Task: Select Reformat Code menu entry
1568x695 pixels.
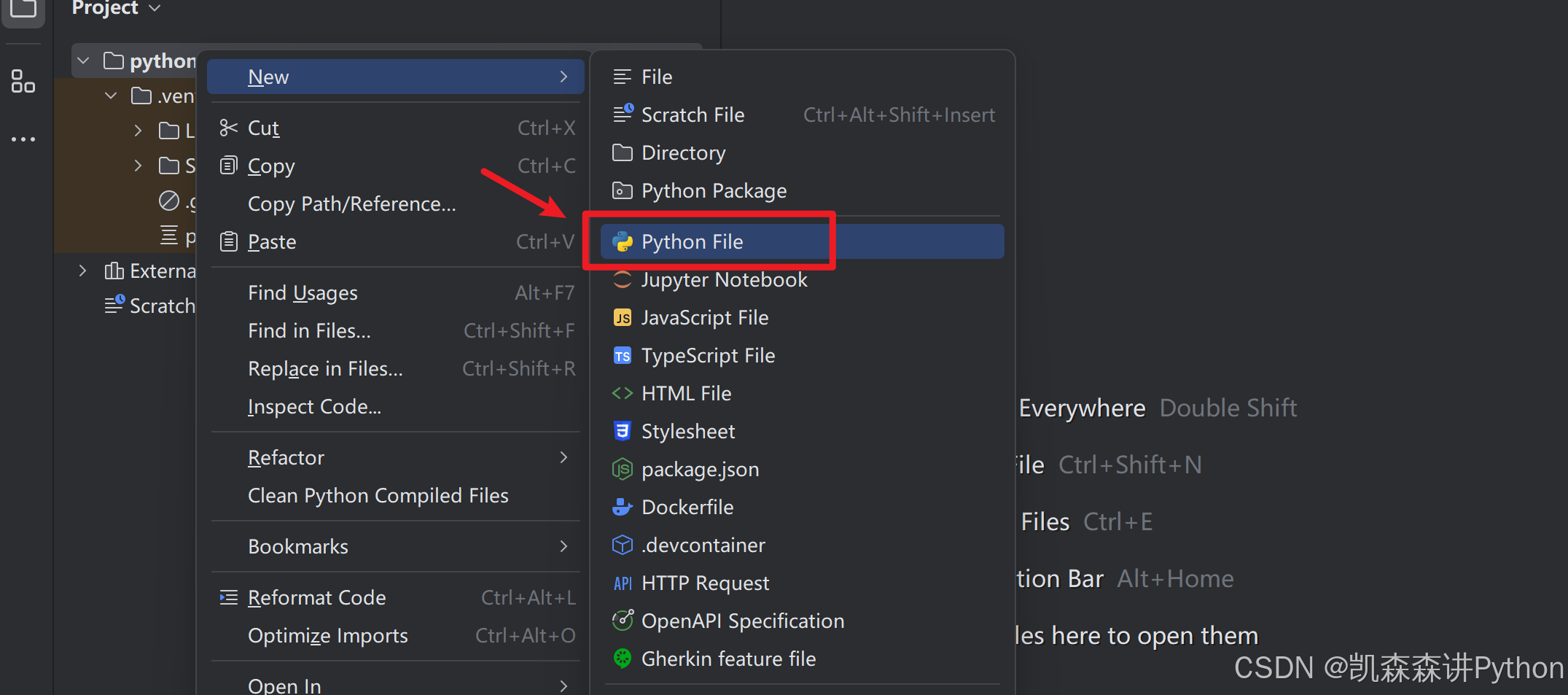Action: click(317, 598)
